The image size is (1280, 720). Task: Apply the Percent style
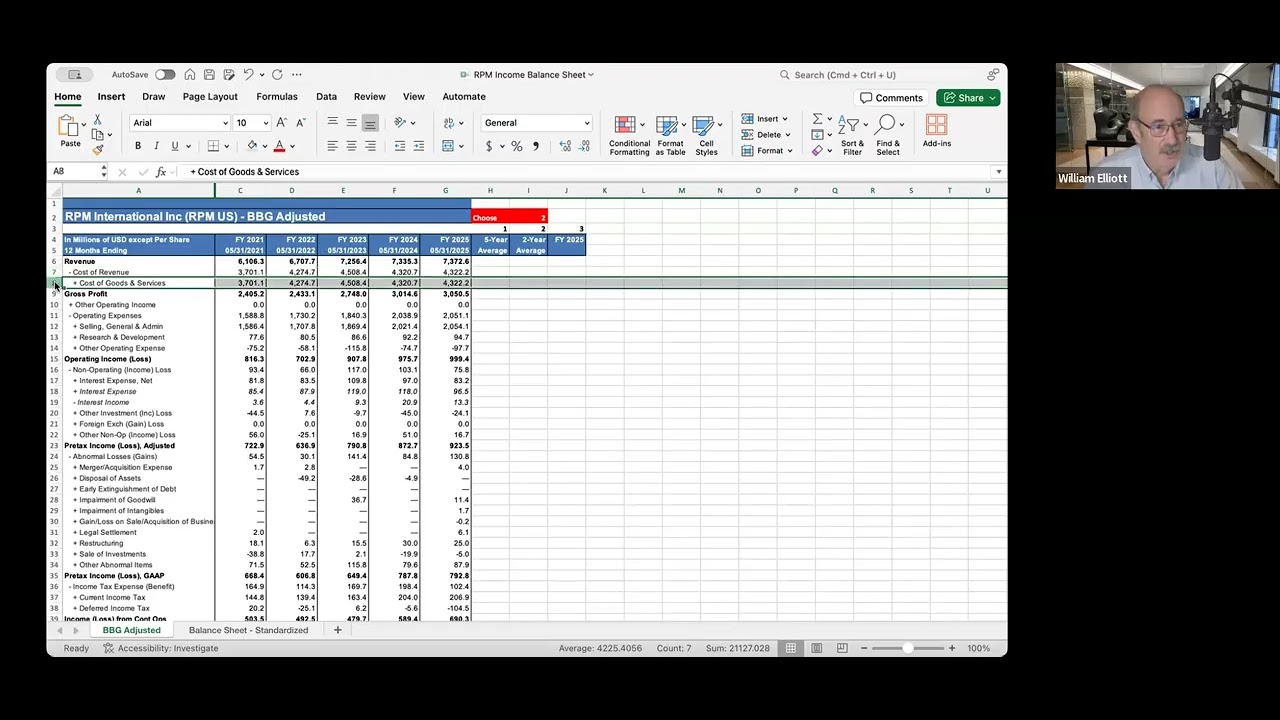[x=517, y=146]
